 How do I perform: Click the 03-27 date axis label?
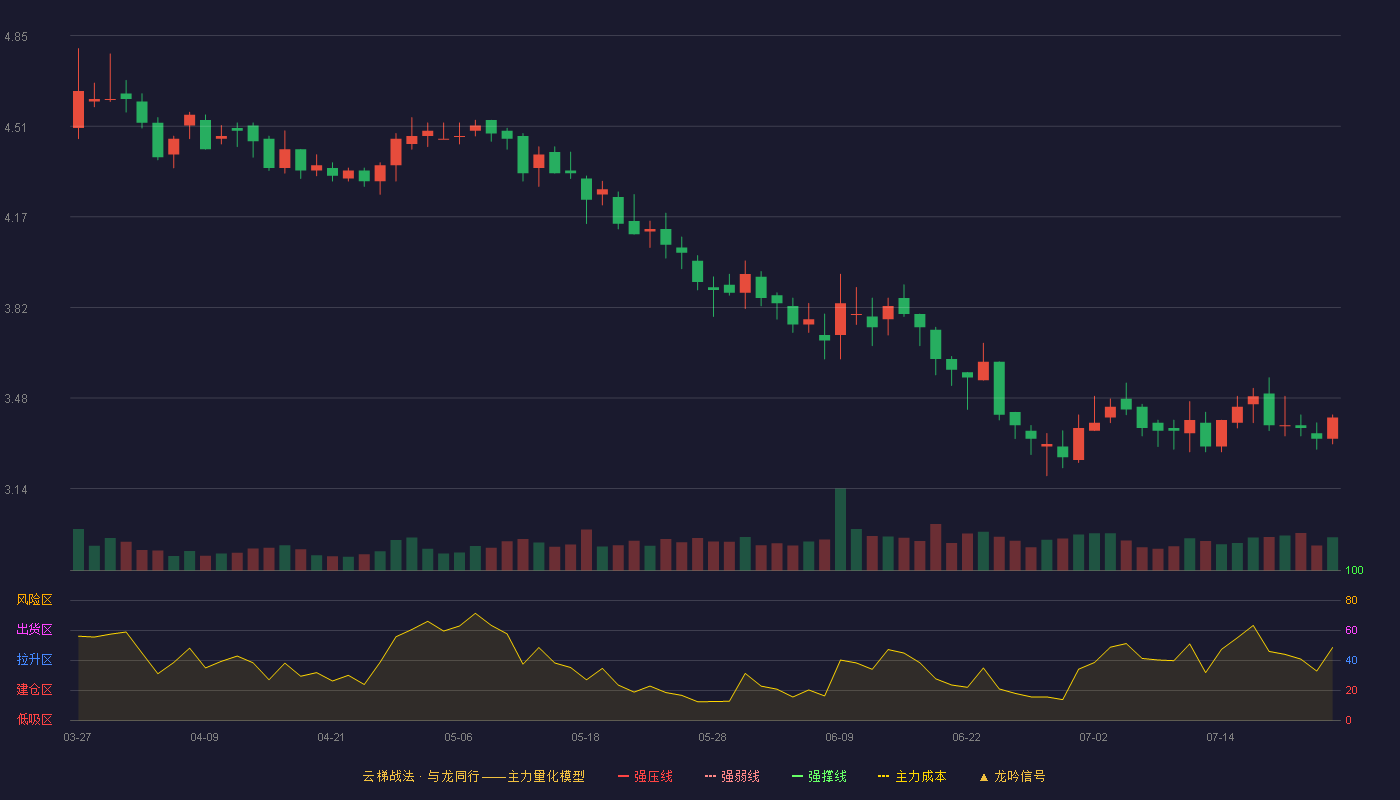coord(77,737)
